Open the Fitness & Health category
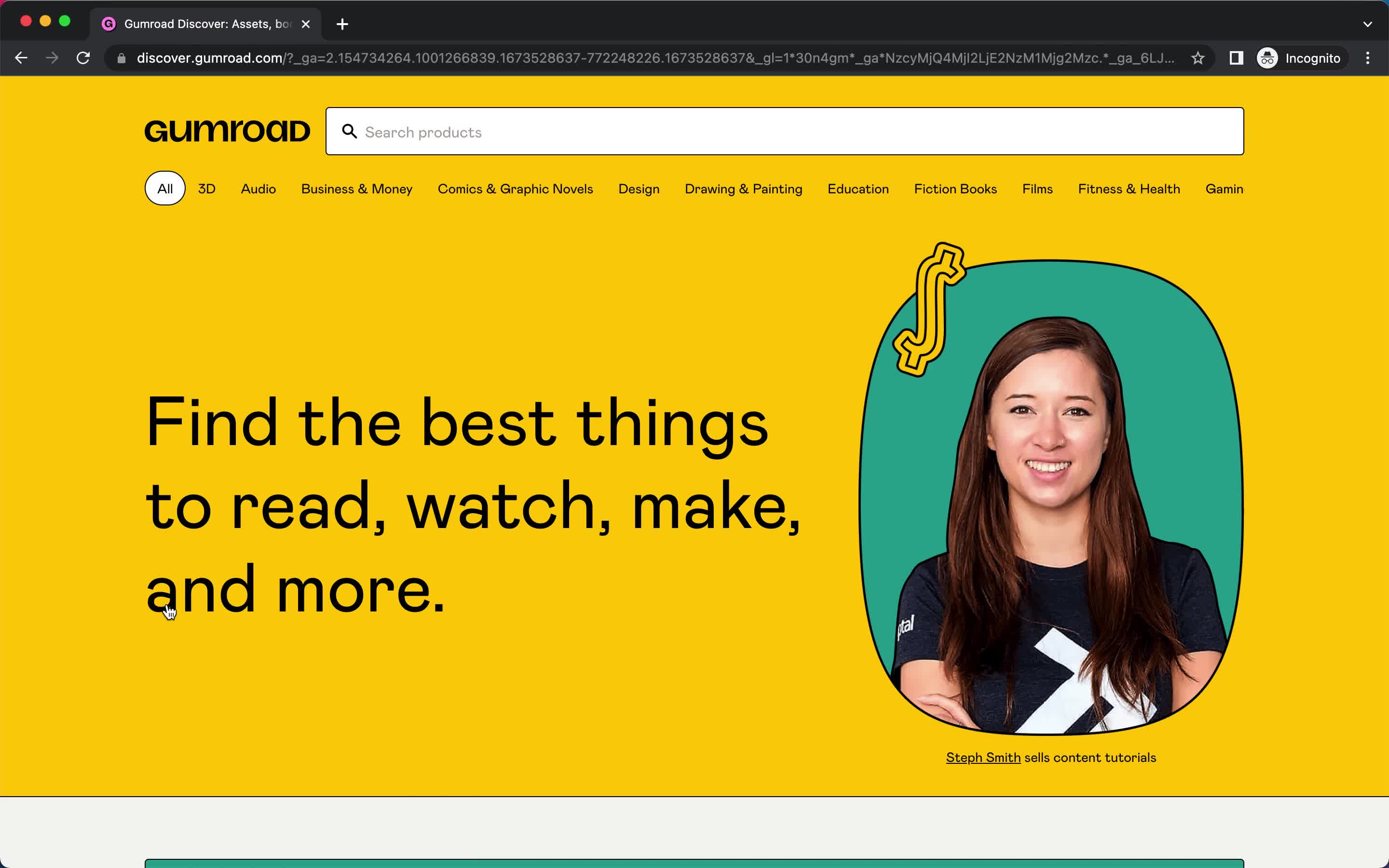Image resolution: width=1389 pixels, height=868 pixels. pyautogui.click(x=1129, y=189)
